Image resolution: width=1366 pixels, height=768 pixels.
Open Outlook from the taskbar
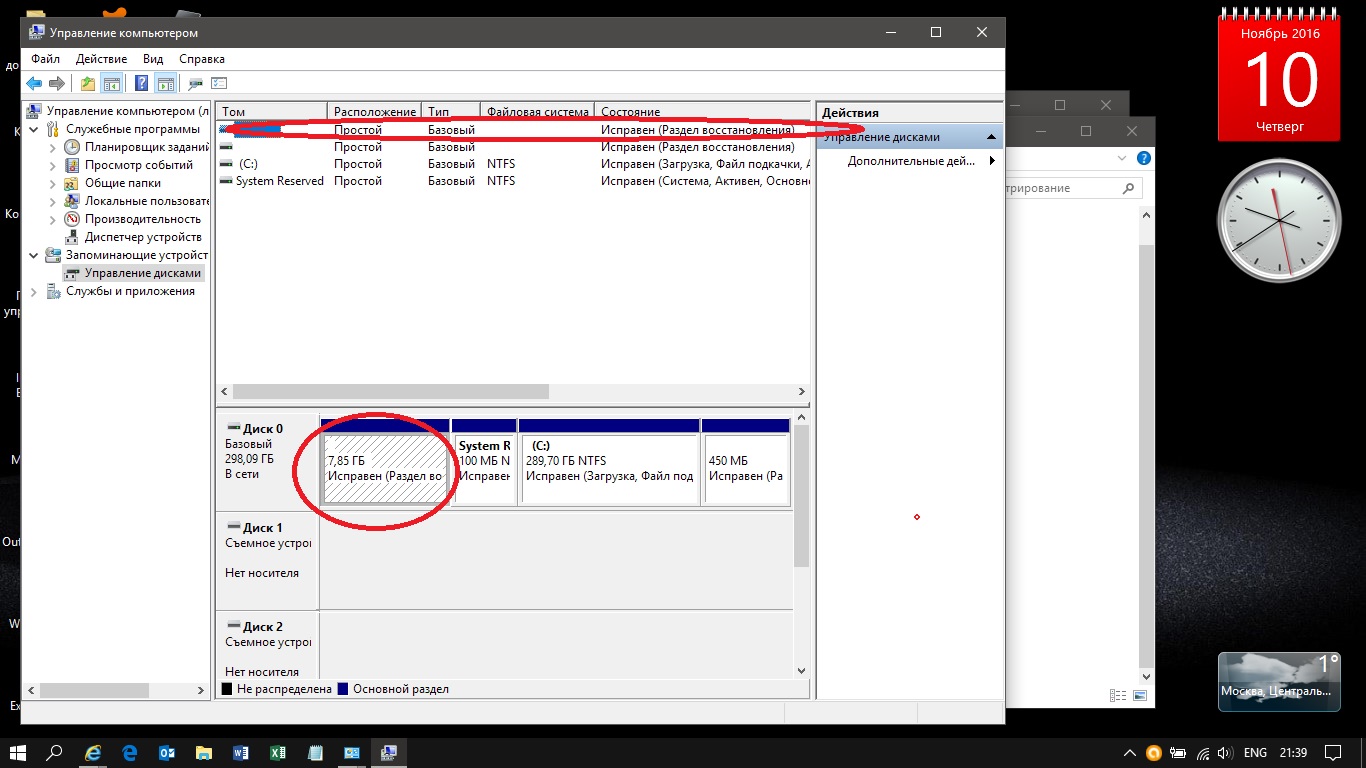click(166, 753)
